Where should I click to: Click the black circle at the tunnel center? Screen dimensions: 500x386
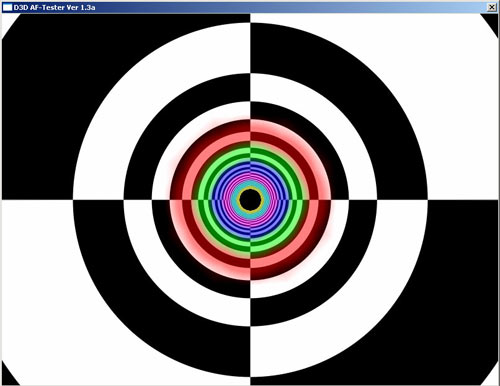pos(250,199)
